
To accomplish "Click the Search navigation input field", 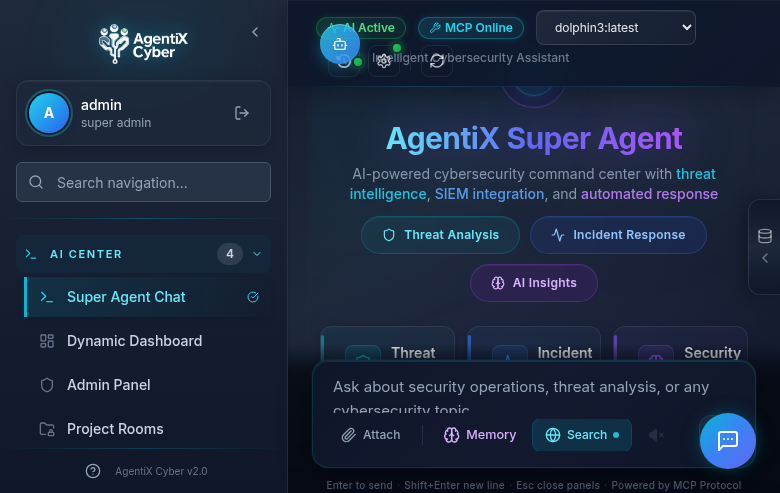I will [143, 183].
